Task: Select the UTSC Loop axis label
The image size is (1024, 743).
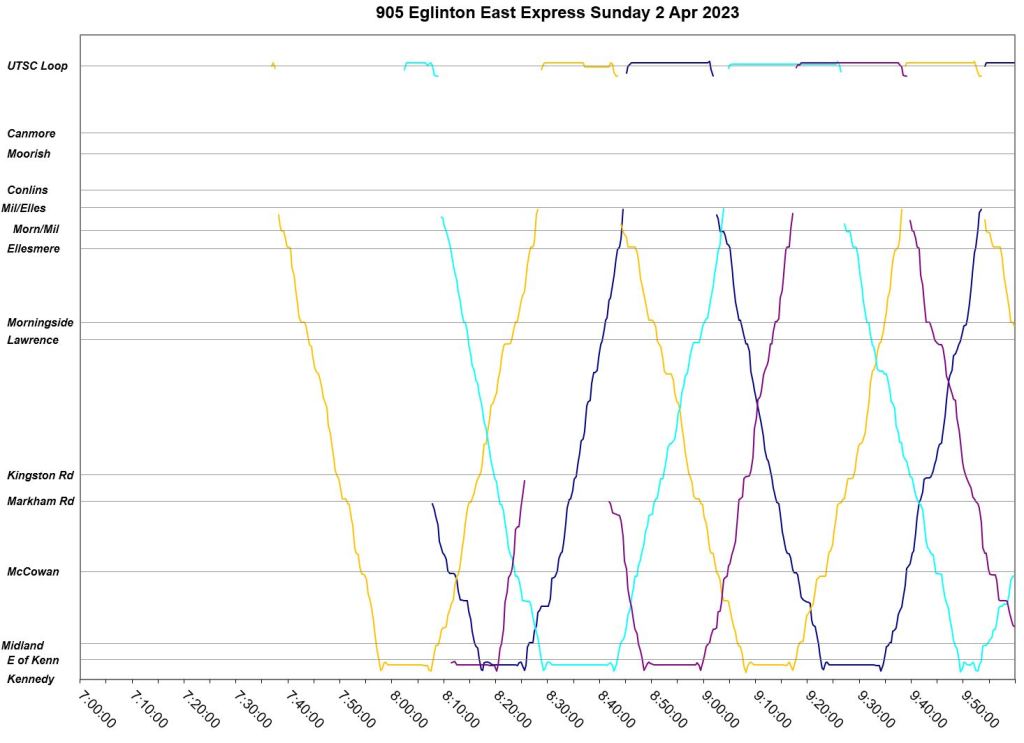Action: [x=38, y=67]
